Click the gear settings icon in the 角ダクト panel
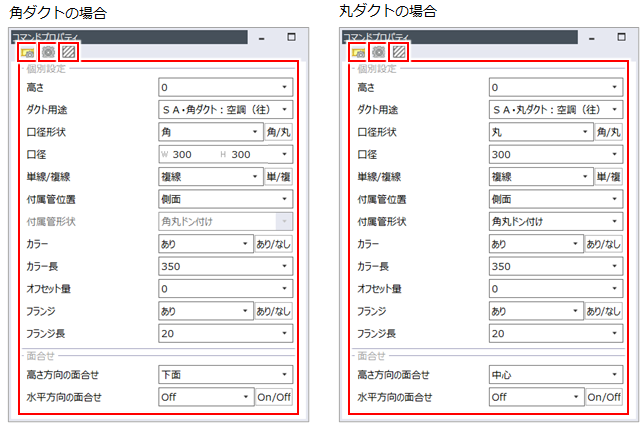The image size is (640, 423). [x=47, y=51]
